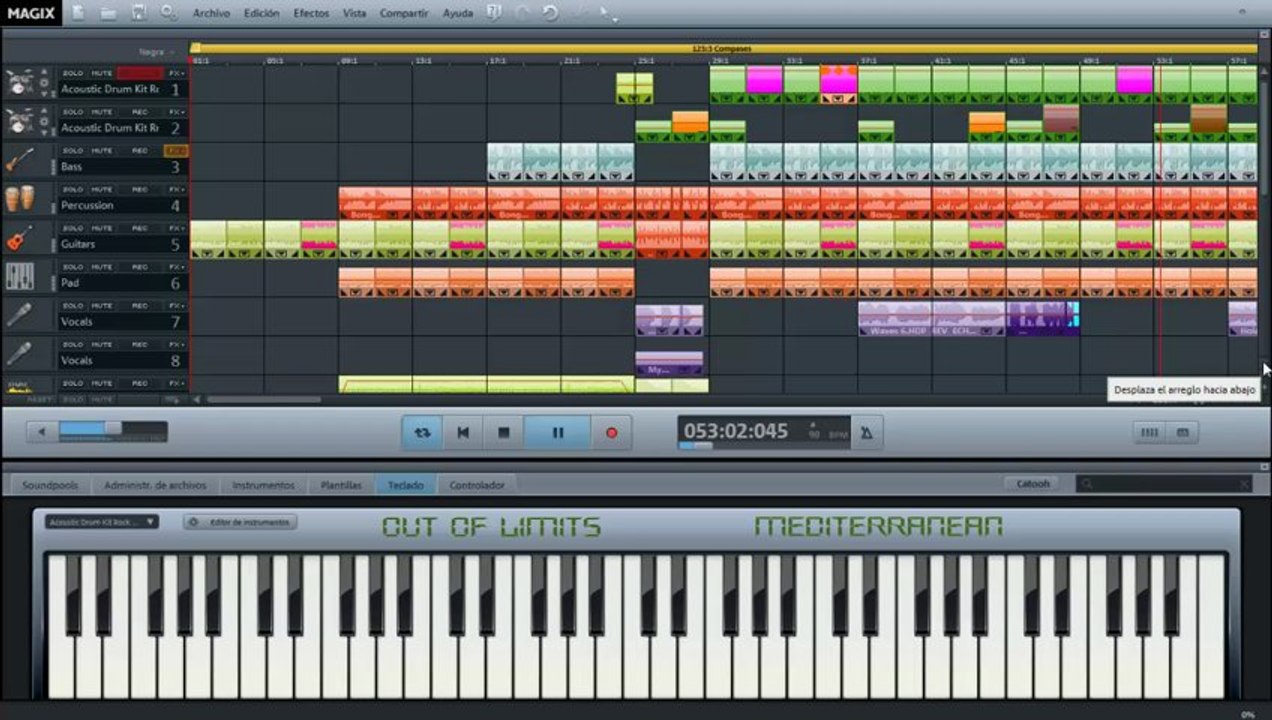Screen dimensions: 1272x720
Task: Open the Efectos menu
Action: click(311, 14)
